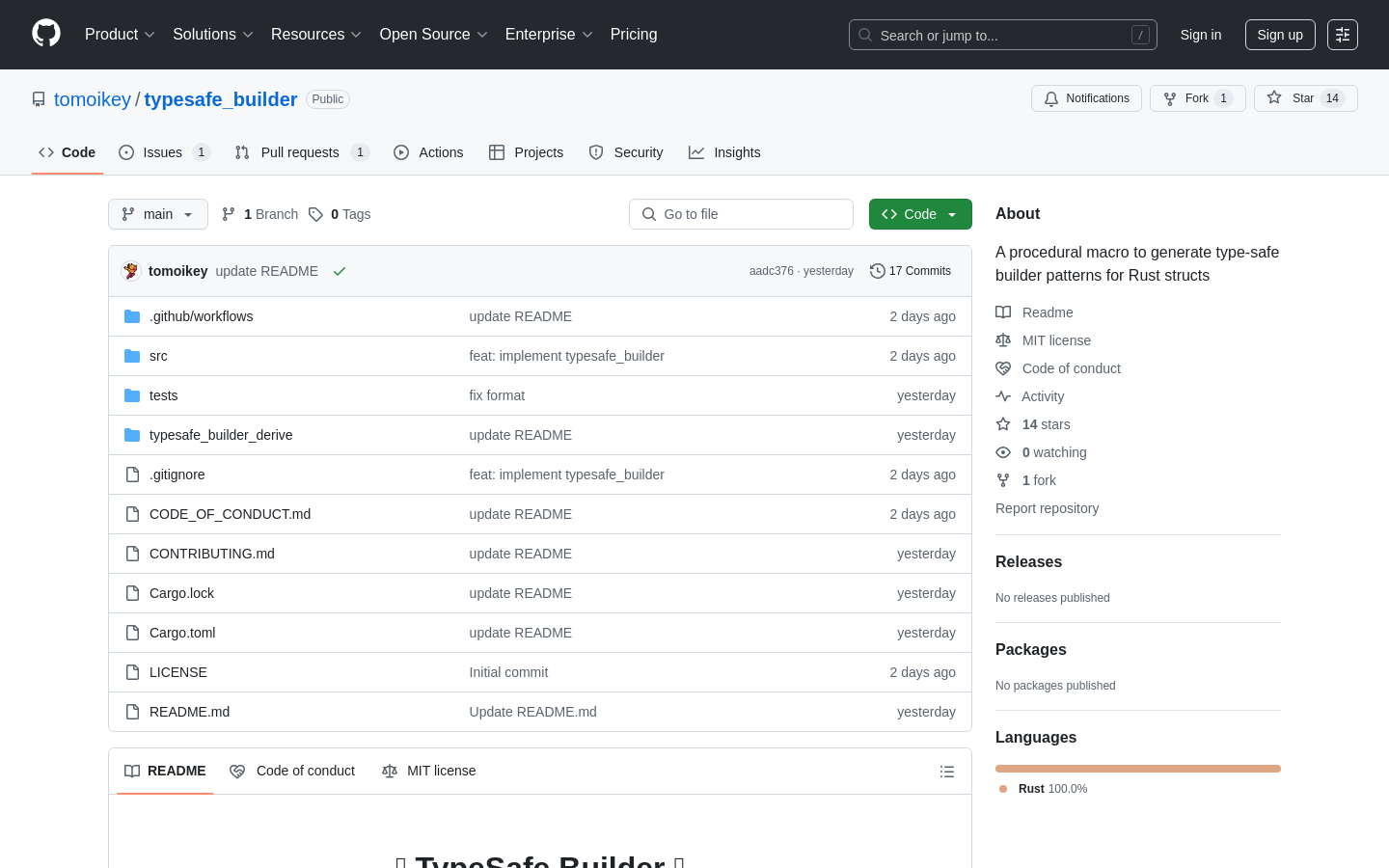
Task: Click the .gitignore file icon
Action: (132, 475)
